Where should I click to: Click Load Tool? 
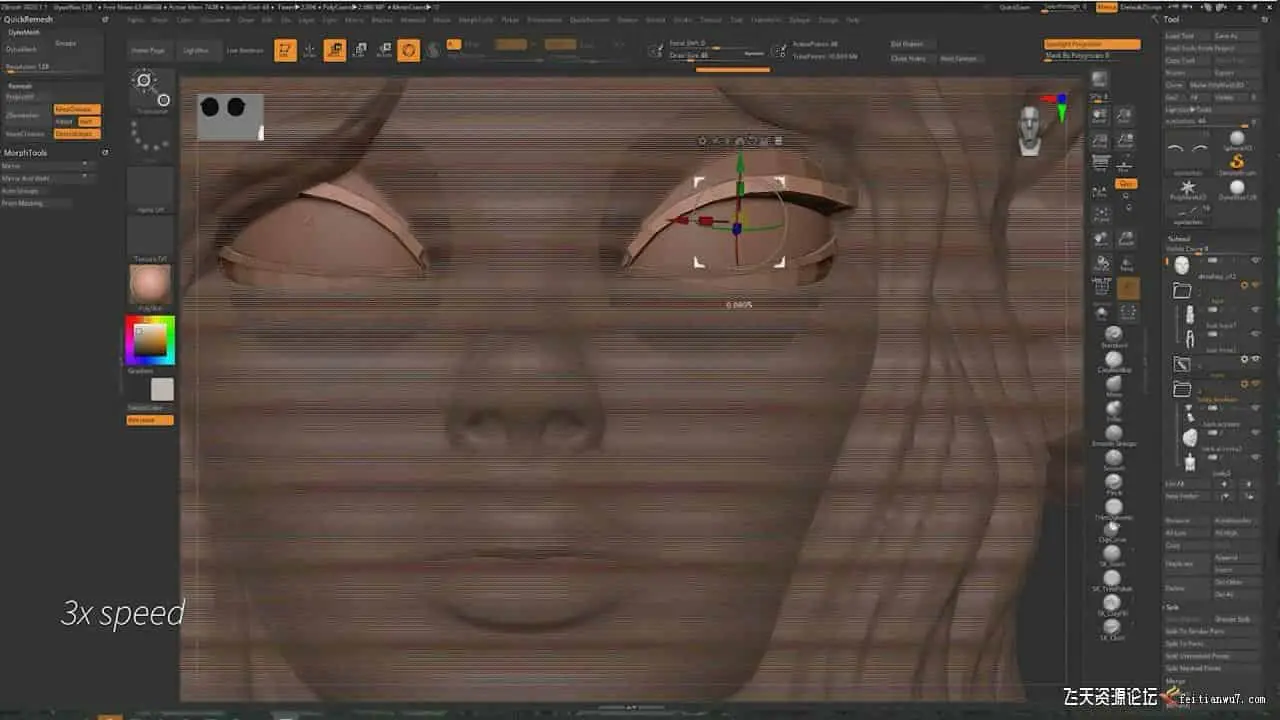1187,36
